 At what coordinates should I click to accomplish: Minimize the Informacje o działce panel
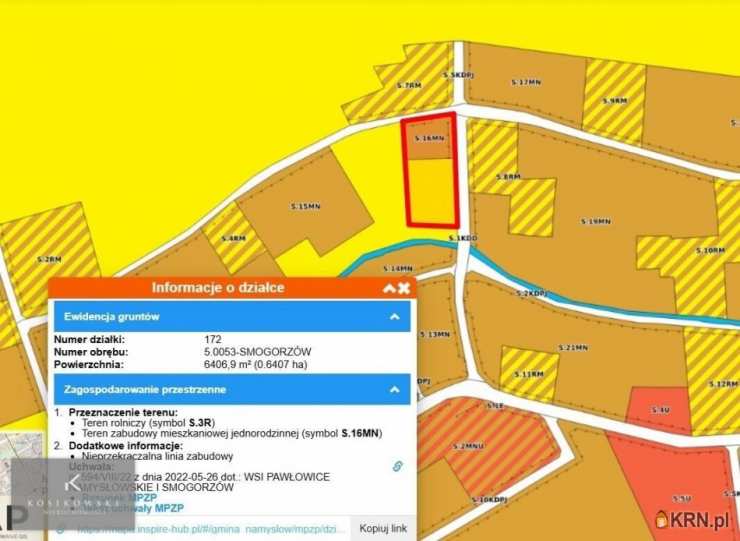[389, 288]
